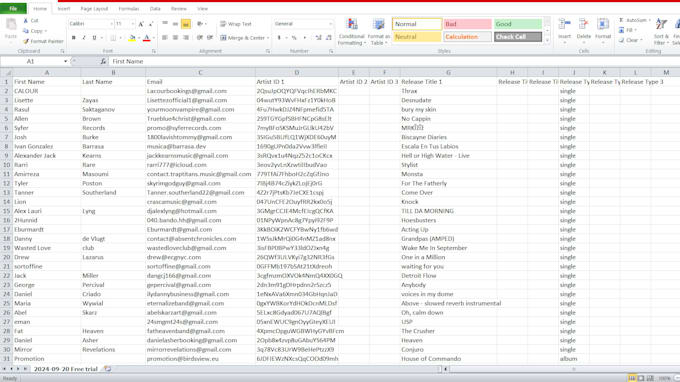This screenshot has width=680, height=382.
Task: Open Conditional Formatting
Action: pos(352,32)
